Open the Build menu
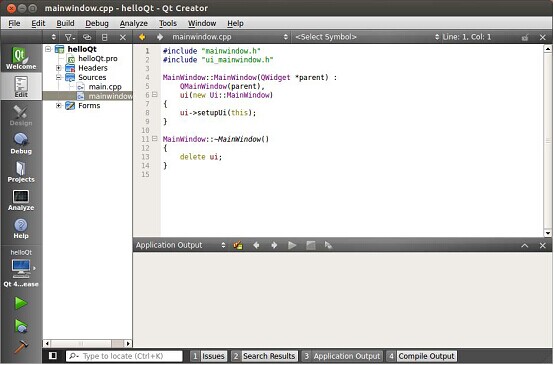 pos(65,23)
